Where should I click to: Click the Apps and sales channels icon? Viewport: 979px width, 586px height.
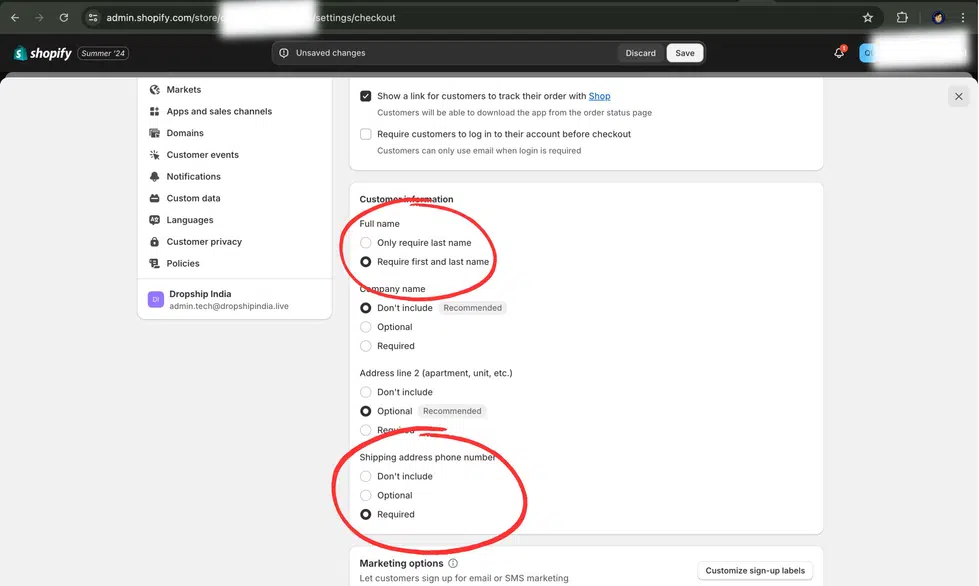[152, 111]
